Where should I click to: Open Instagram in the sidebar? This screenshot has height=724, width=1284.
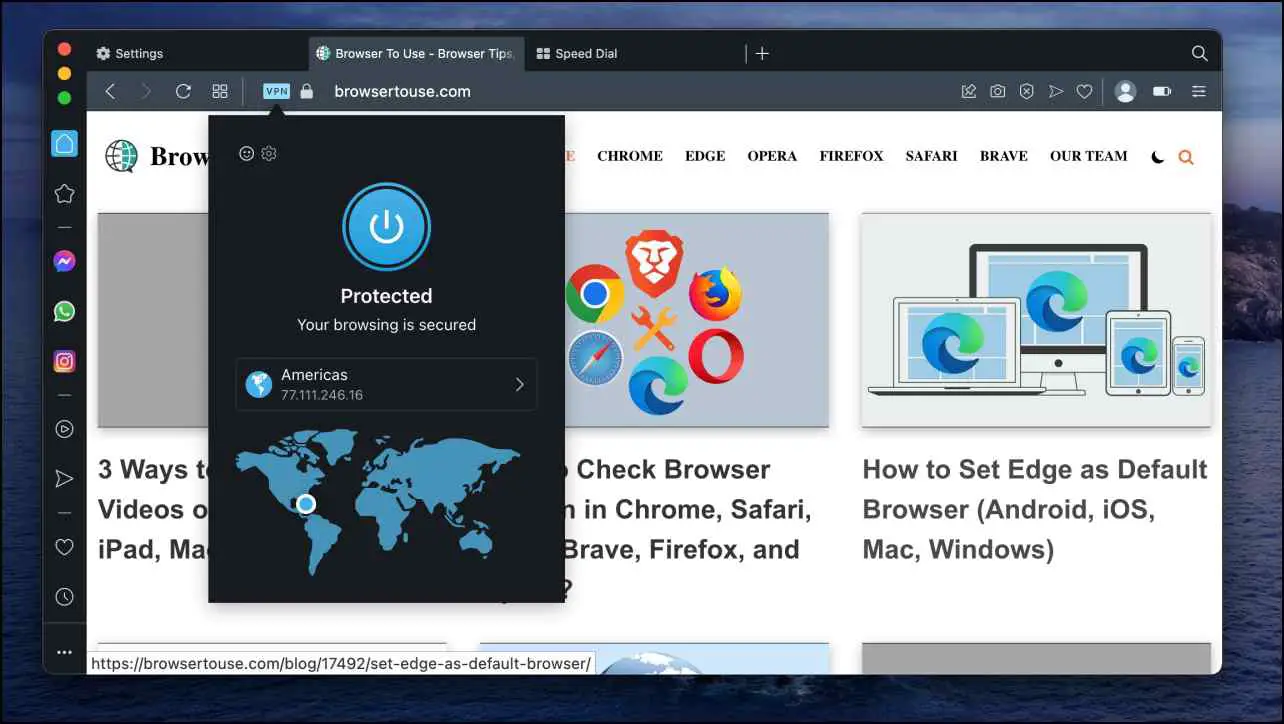pos(64,362)
